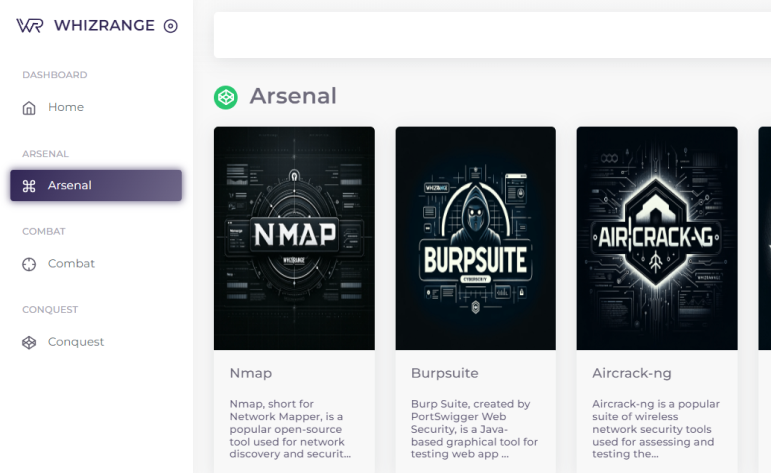
Task: Open the Aircrack-ng cover image
Action: (x=657, y=238)
